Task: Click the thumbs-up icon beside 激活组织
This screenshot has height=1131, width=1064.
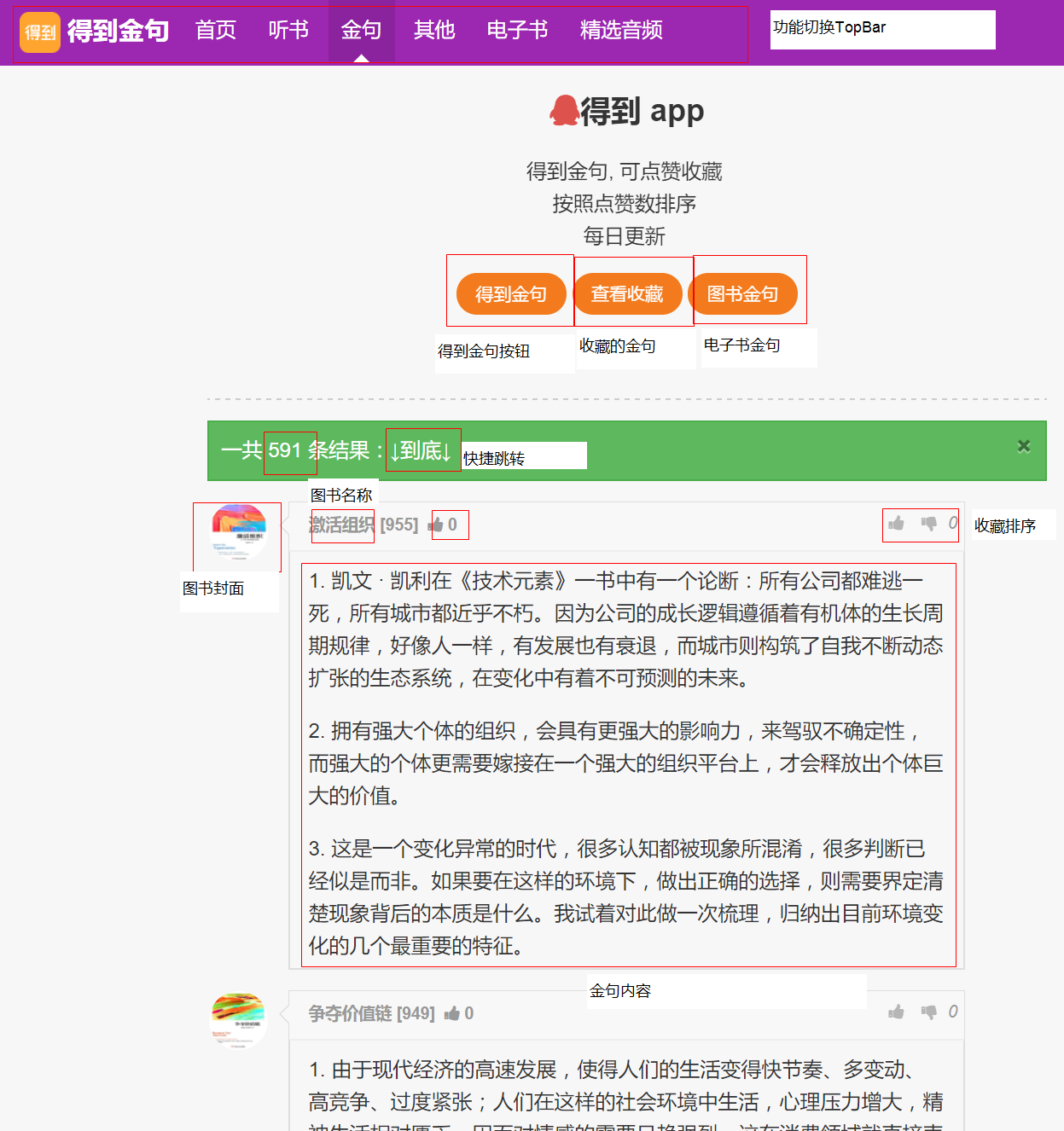Action: pos(436,525)
